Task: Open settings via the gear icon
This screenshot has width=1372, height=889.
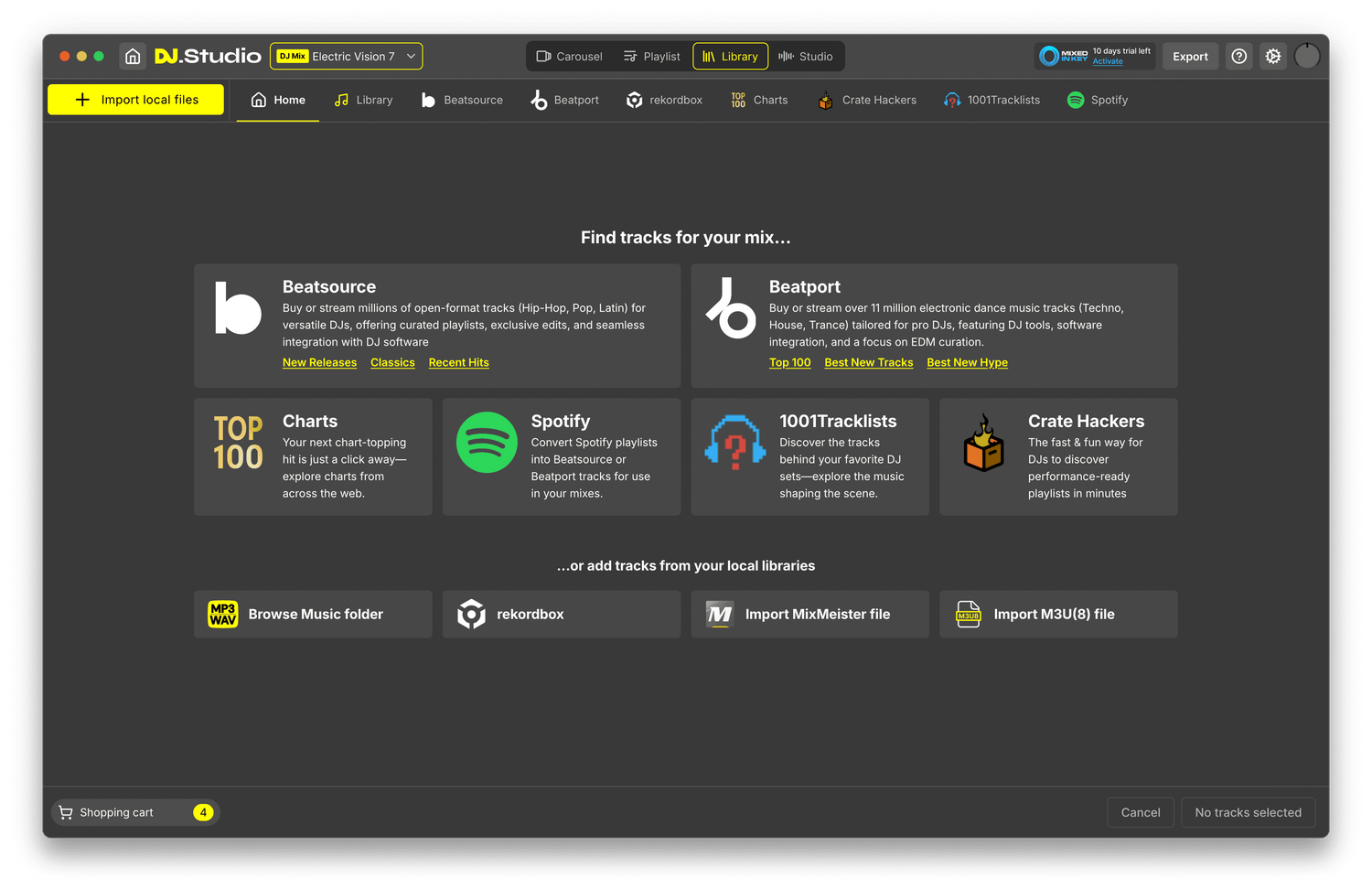Action: (1272, 57)
